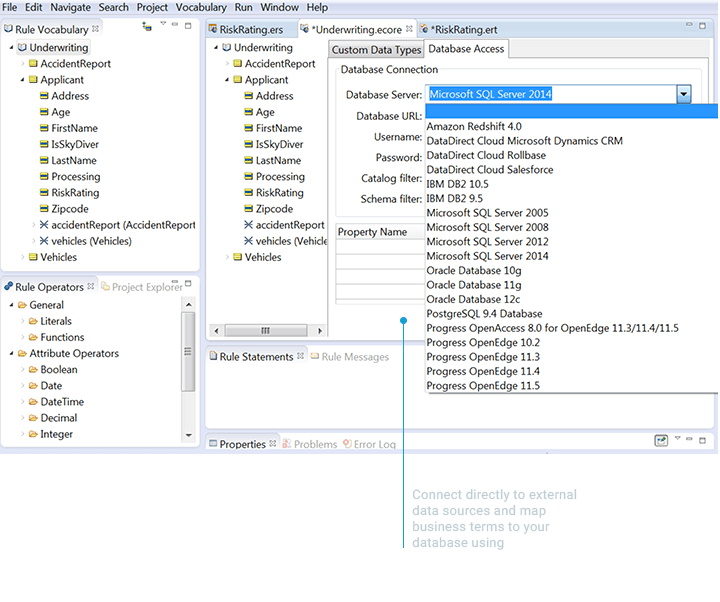The image size is (720, 602).
Task: Switch to the Problems tab
Action: point(310,444)
